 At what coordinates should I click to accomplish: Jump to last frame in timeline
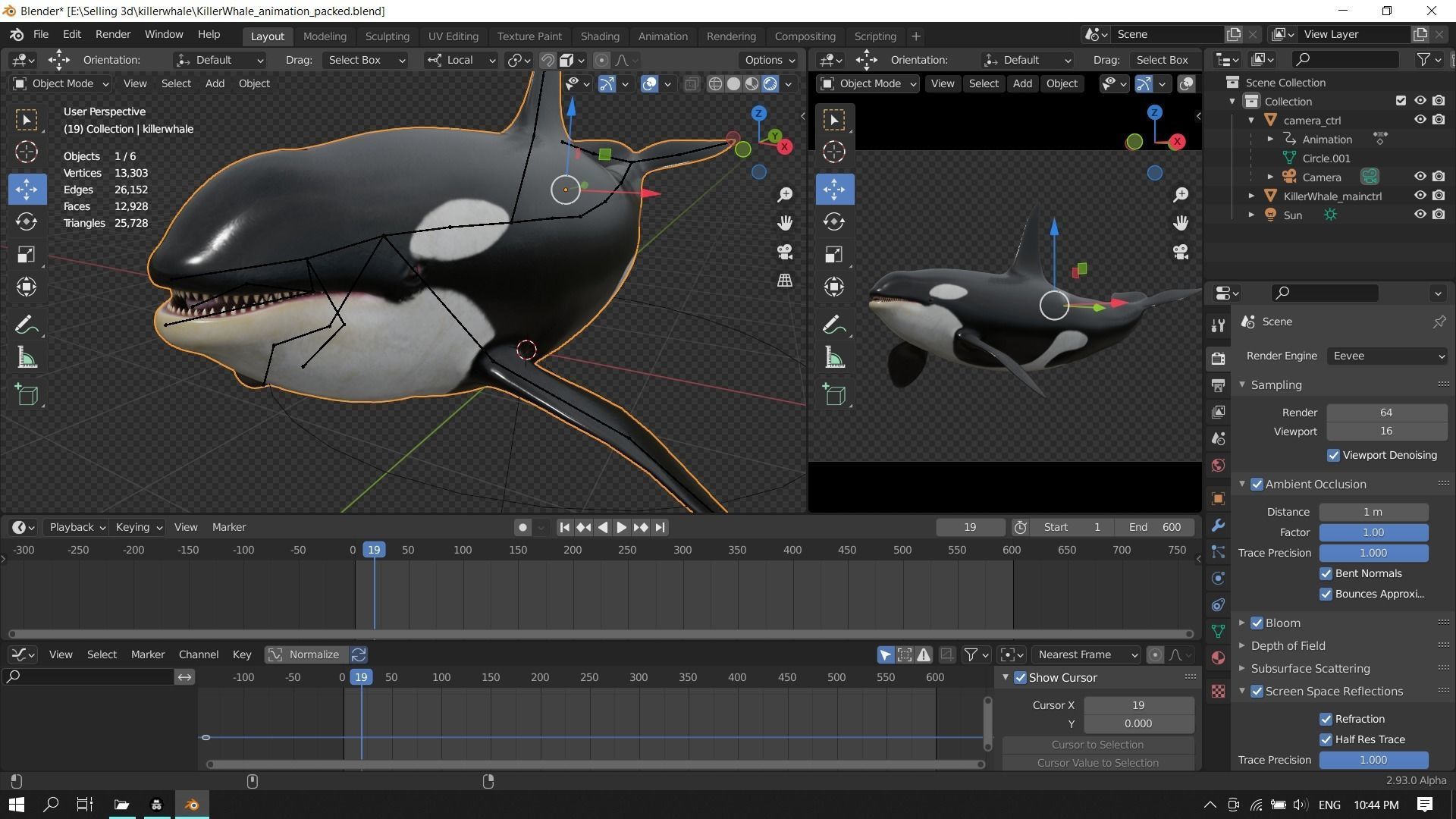pyautogui.click(x=661, y=528)
